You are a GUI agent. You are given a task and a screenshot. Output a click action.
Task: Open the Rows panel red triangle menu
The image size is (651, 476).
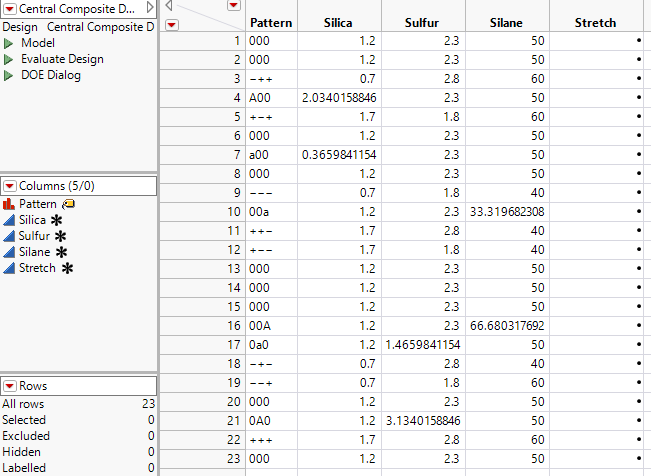(x=10, y=386)
